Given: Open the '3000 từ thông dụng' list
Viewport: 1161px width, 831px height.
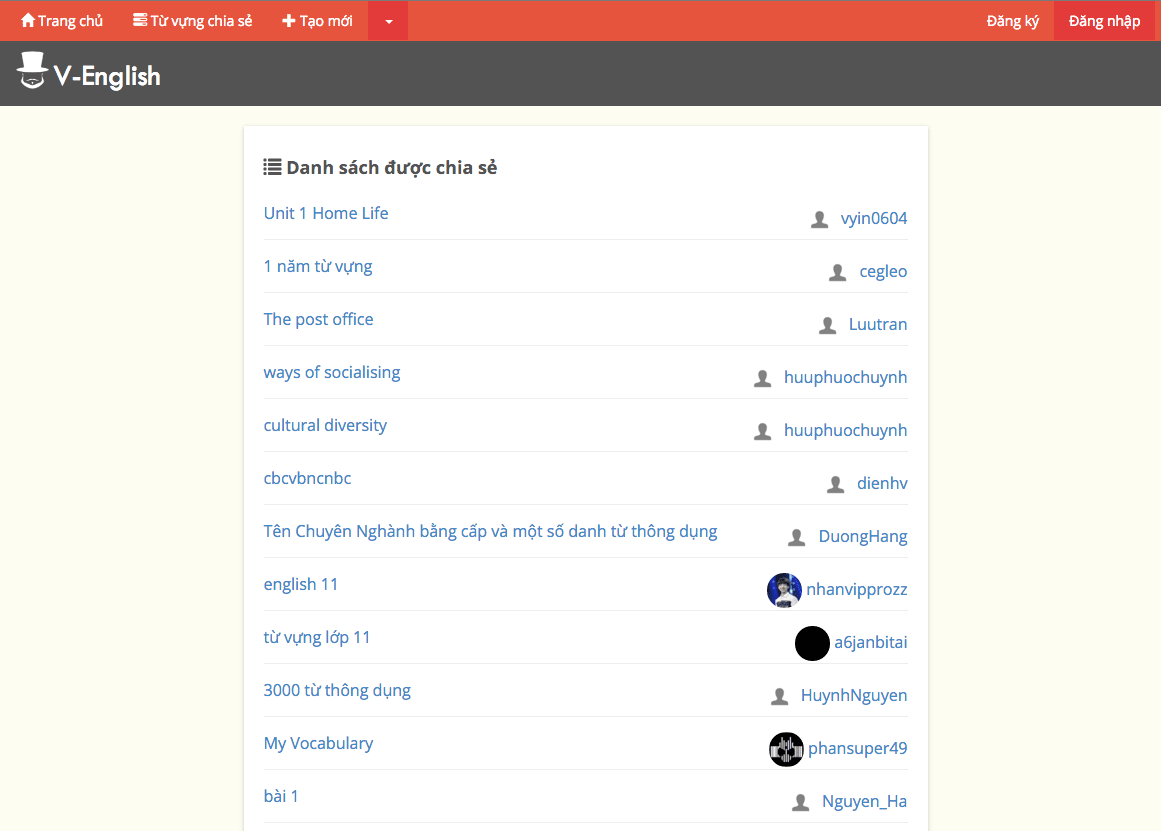Looking at the screenshot, I should (x=337, y=690).
